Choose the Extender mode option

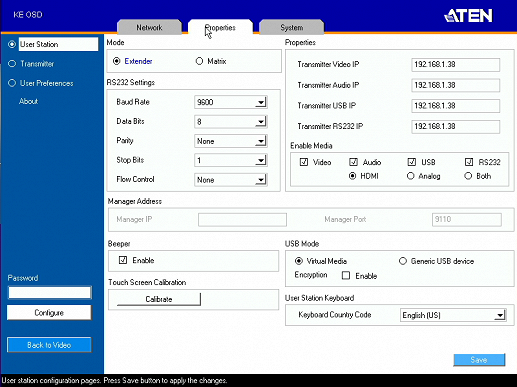pyautogui.click(x=116, y=61)
